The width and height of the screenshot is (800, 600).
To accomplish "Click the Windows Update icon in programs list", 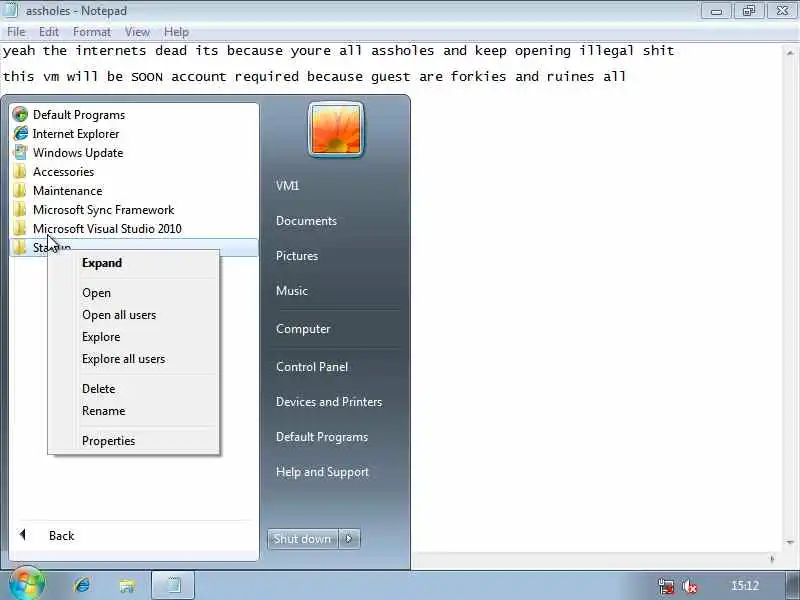I will (20, 152).
